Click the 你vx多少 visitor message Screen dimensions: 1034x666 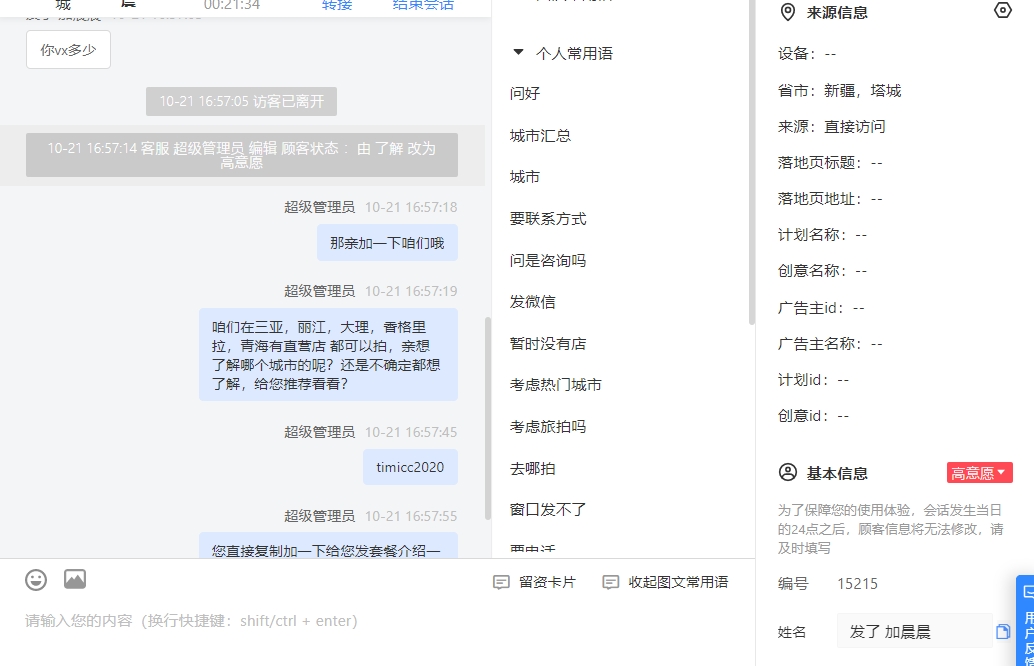coord(69,50)
